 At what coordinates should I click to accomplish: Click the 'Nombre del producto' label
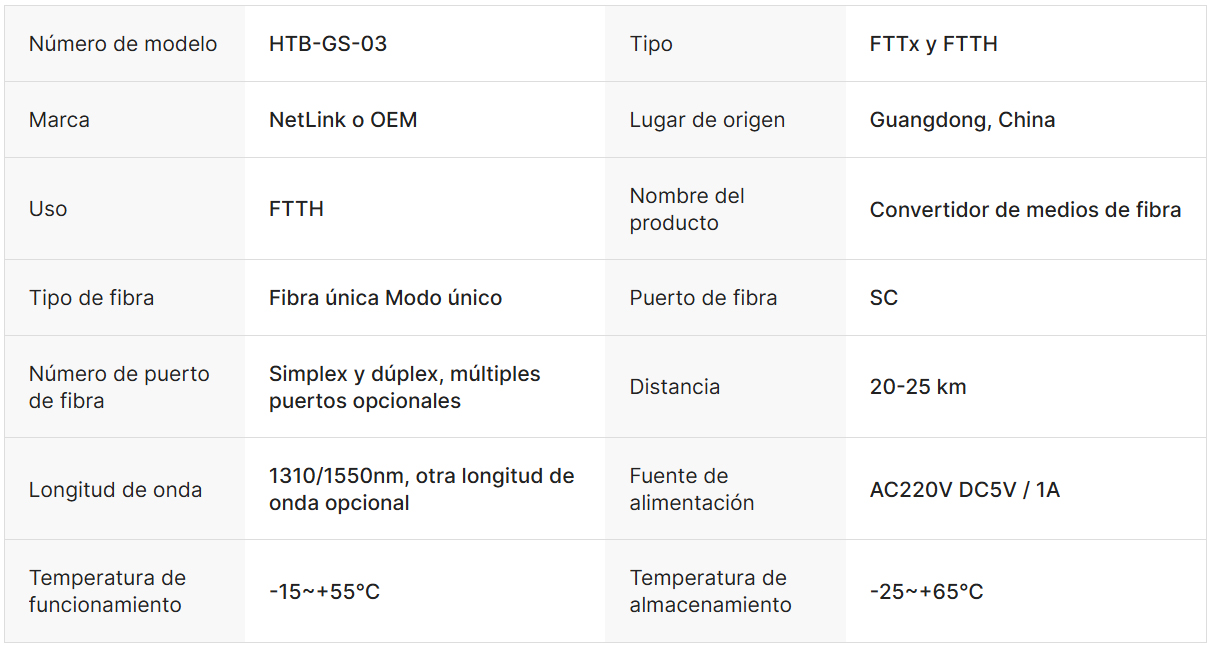pos(687,209)
